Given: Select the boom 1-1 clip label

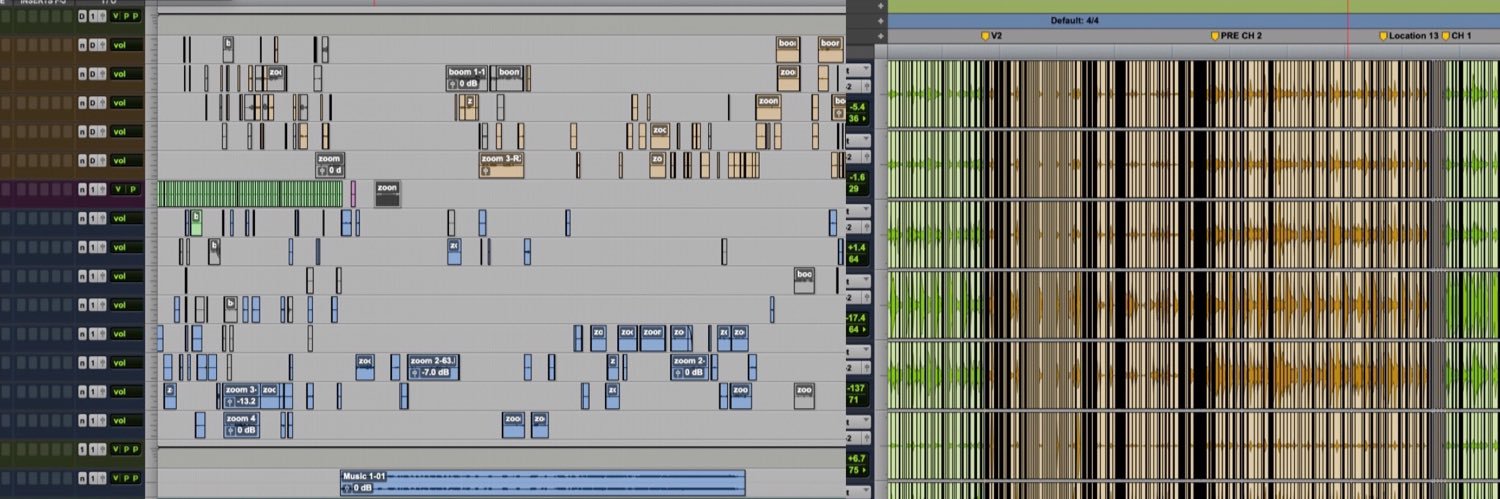Looking at the screenshot, I should pyautogui.click(x=466, y=72).
